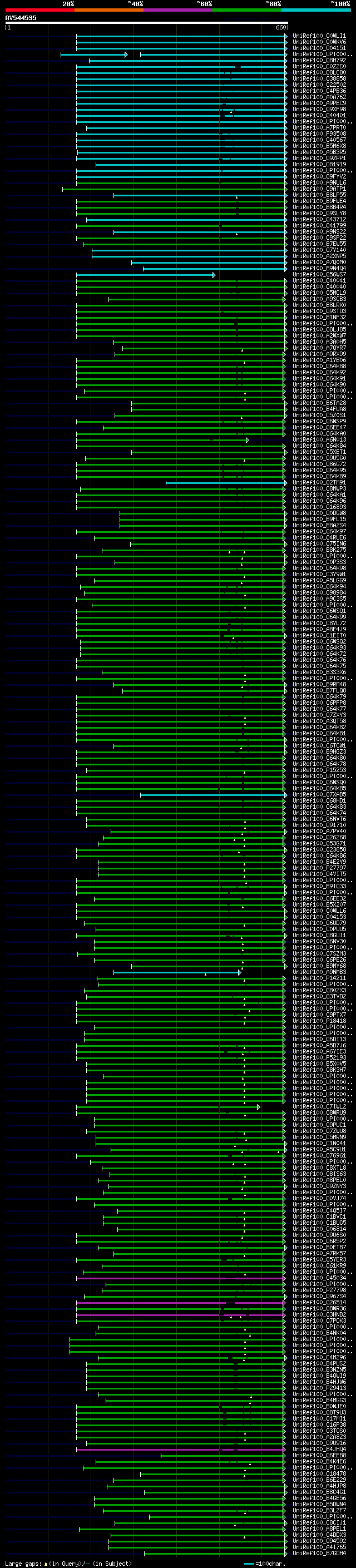Click the label UniRef100_Q2TM91
356x1568 pixels.
tap(319, 483)
